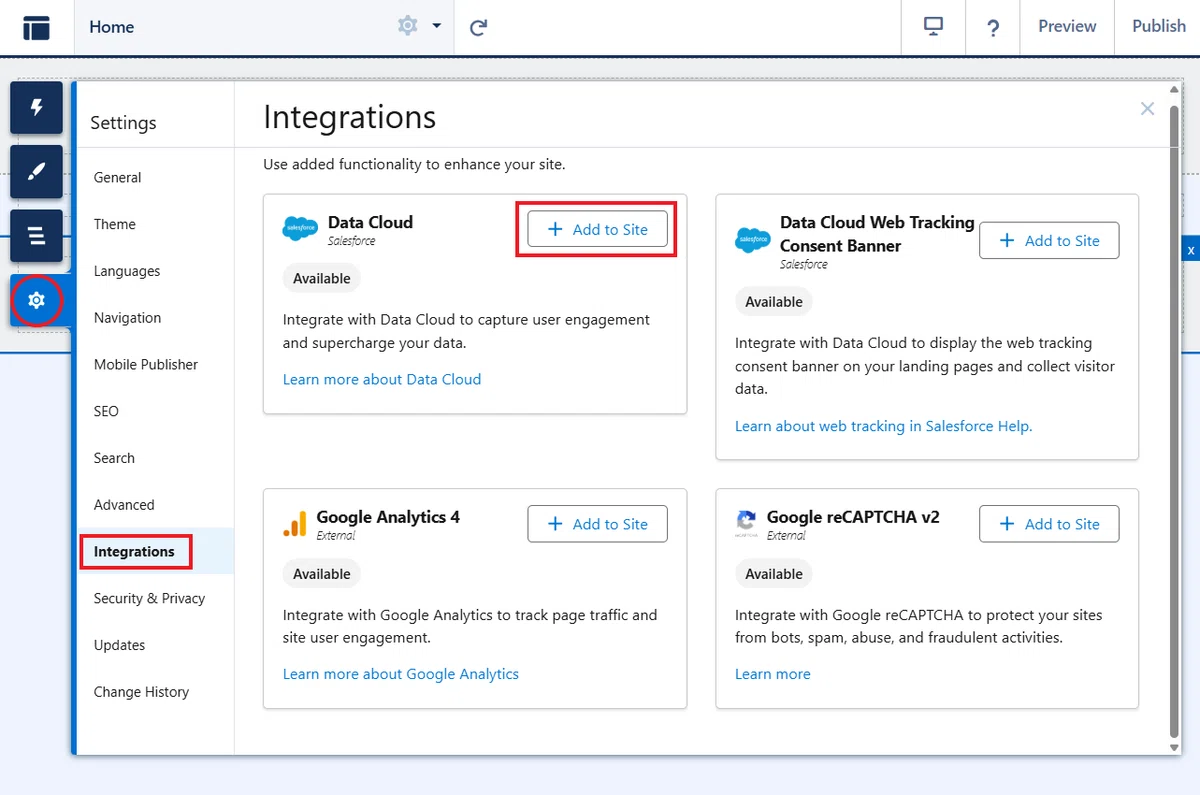Click the scrollbar up arrow
Viewport: 1200px width, 795px height.
point(1175,91)
